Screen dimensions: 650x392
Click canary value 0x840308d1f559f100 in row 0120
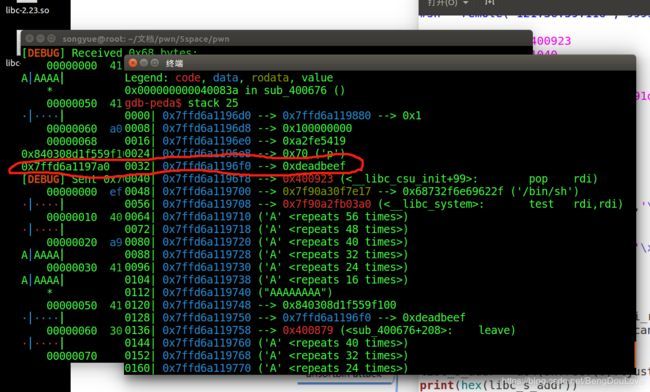click(339, 305)
